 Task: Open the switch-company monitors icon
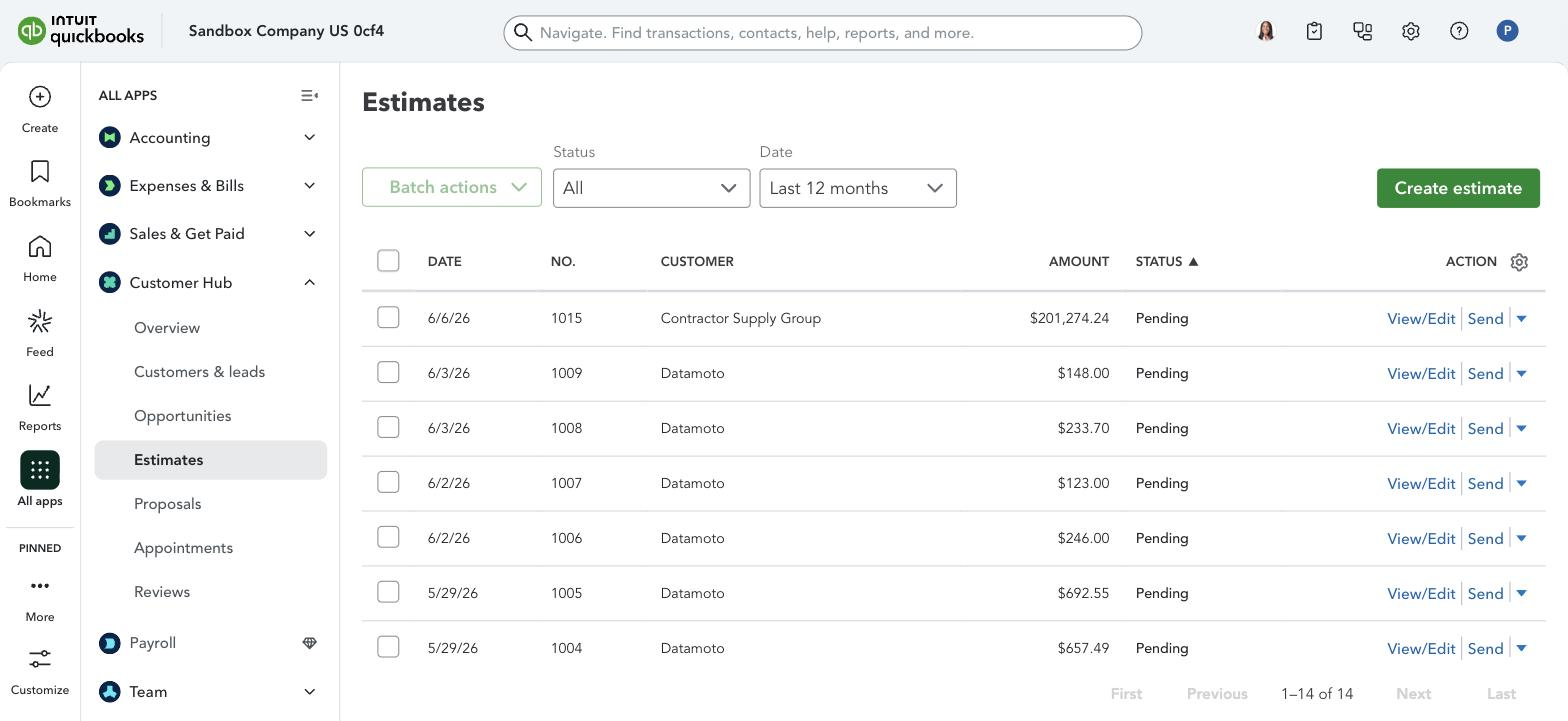[1362, 31]
